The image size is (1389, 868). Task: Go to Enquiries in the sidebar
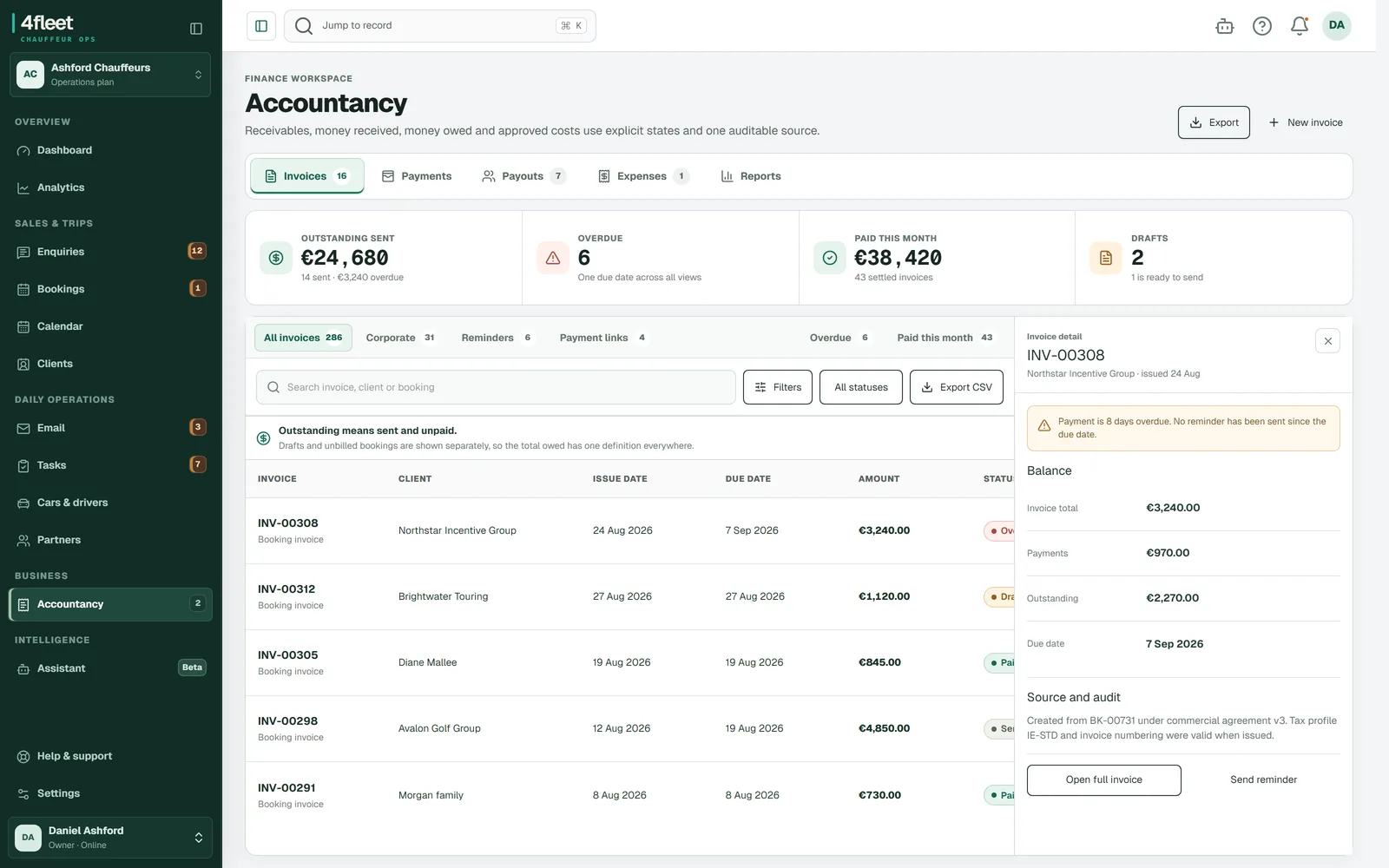[x=110, y=252]
